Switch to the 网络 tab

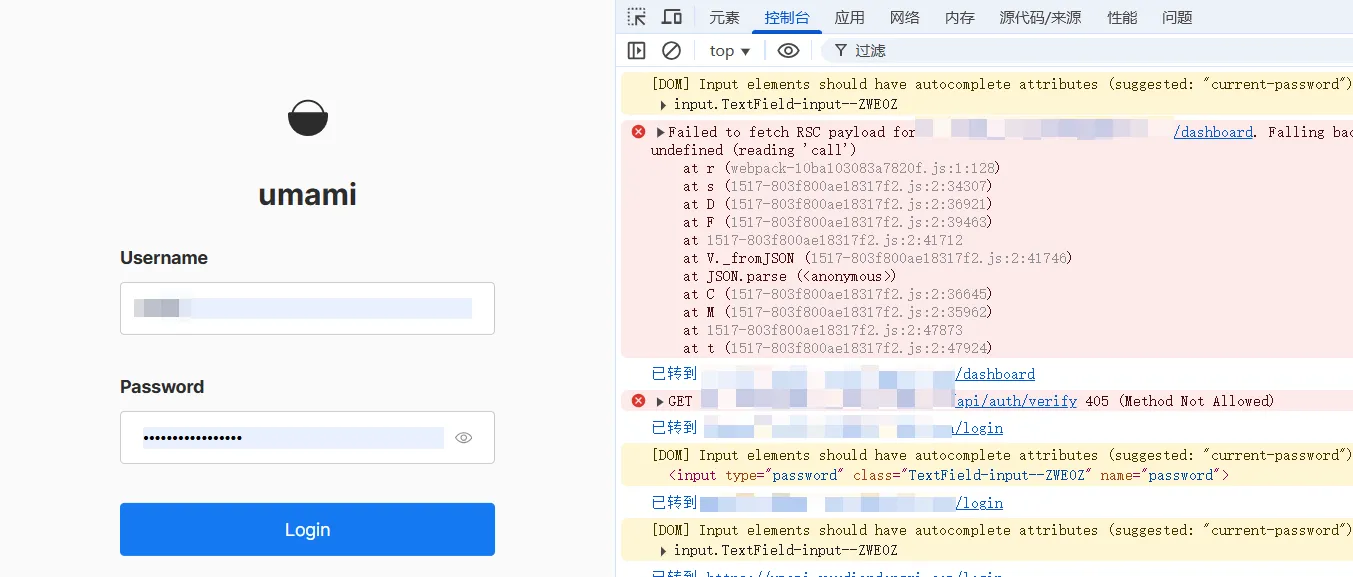point(904,16)
